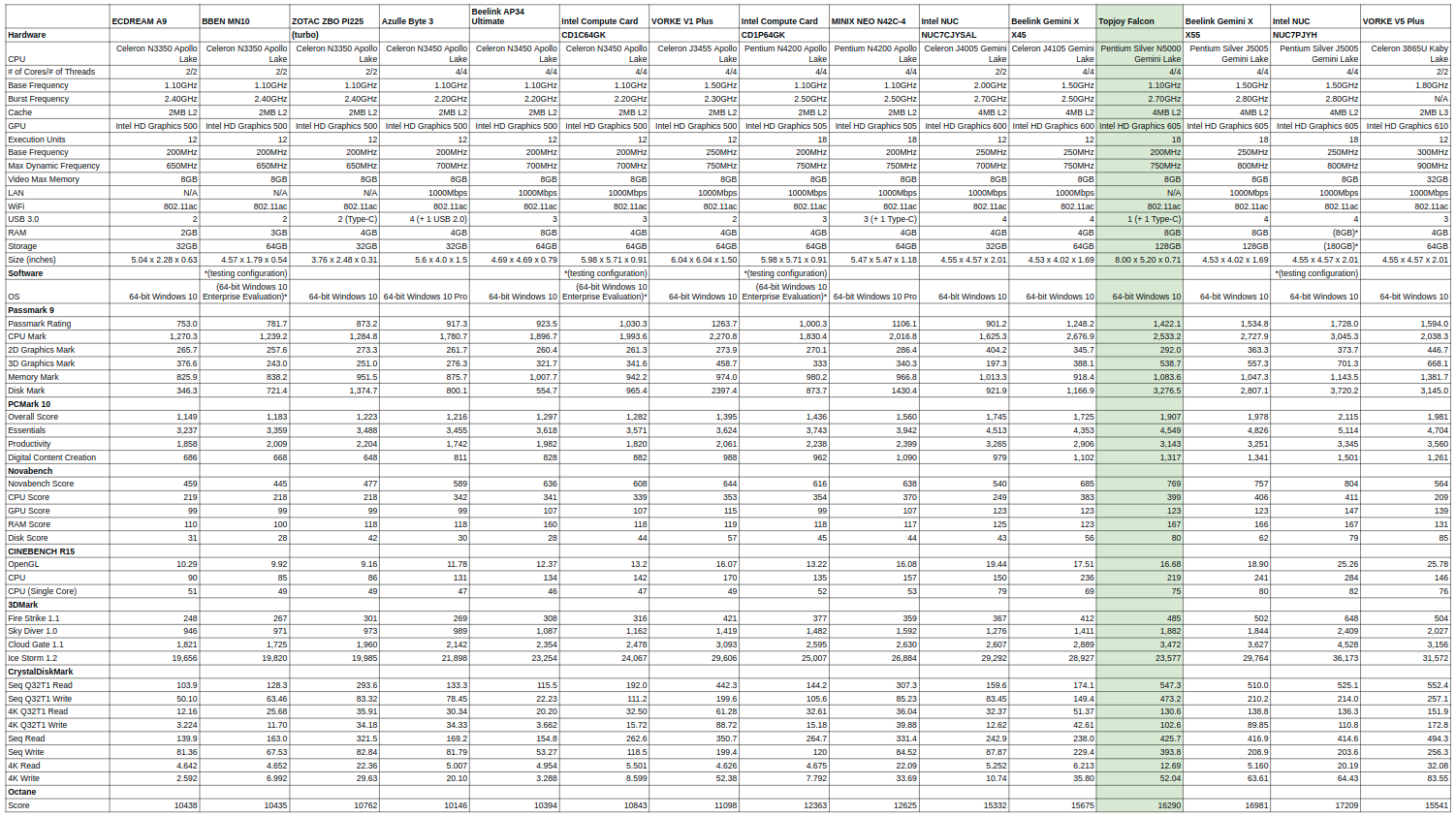
Task: Click the Ice Storm 1.2 row label
Action: pyautogui.click(x=33, y=658)
